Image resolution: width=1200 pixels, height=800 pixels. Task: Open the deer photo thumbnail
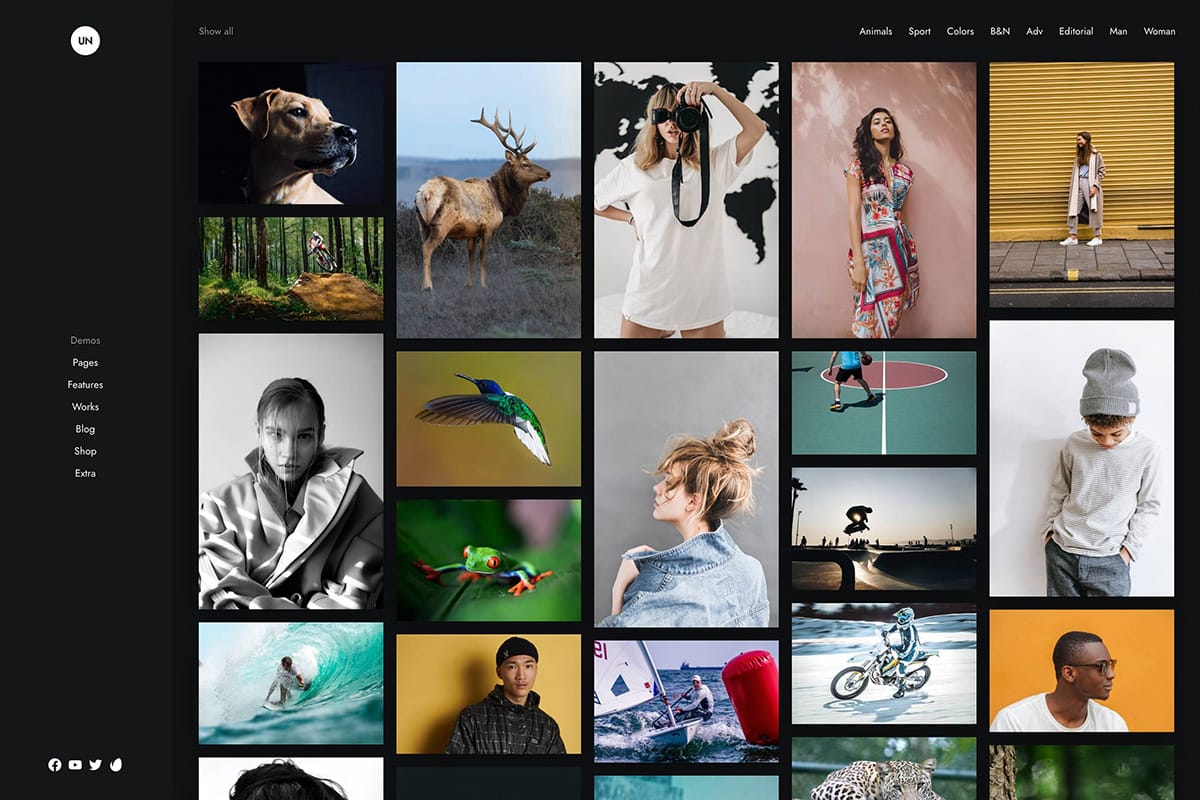[488, 200]
